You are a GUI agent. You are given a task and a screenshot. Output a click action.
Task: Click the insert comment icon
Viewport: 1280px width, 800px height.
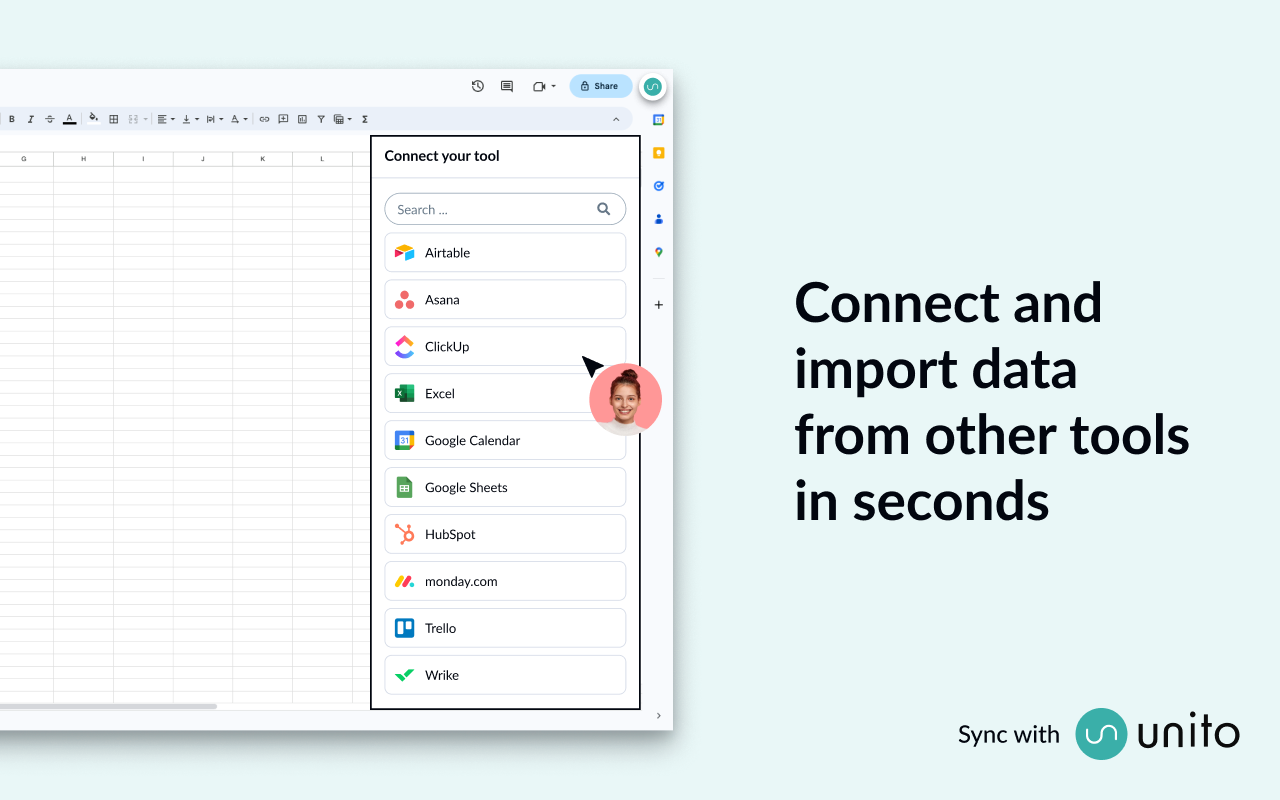pos(283,119)
